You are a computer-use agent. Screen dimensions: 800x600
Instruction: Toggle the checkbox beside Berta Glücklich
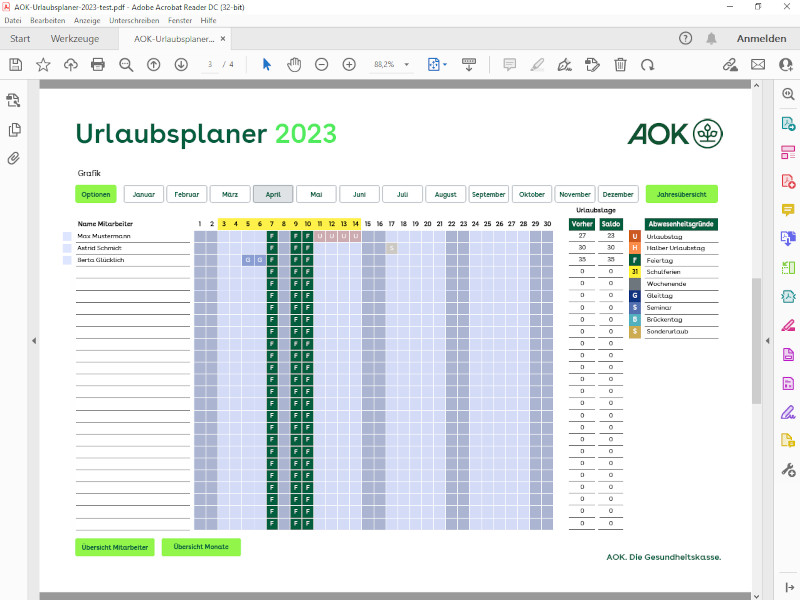tap(67, 260)
